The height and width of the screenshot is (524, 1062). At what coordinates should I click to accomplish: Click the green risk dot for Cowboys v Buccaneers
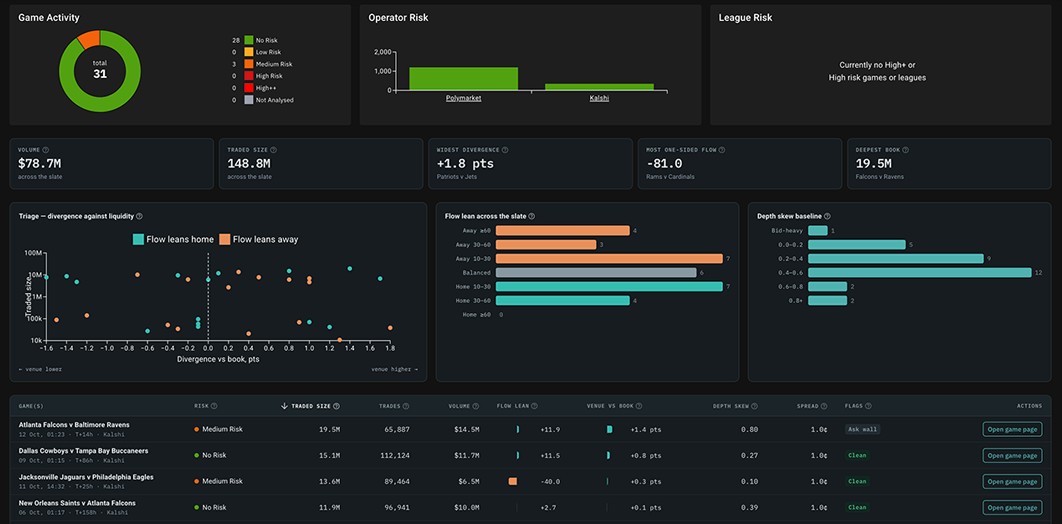point(196,456)
